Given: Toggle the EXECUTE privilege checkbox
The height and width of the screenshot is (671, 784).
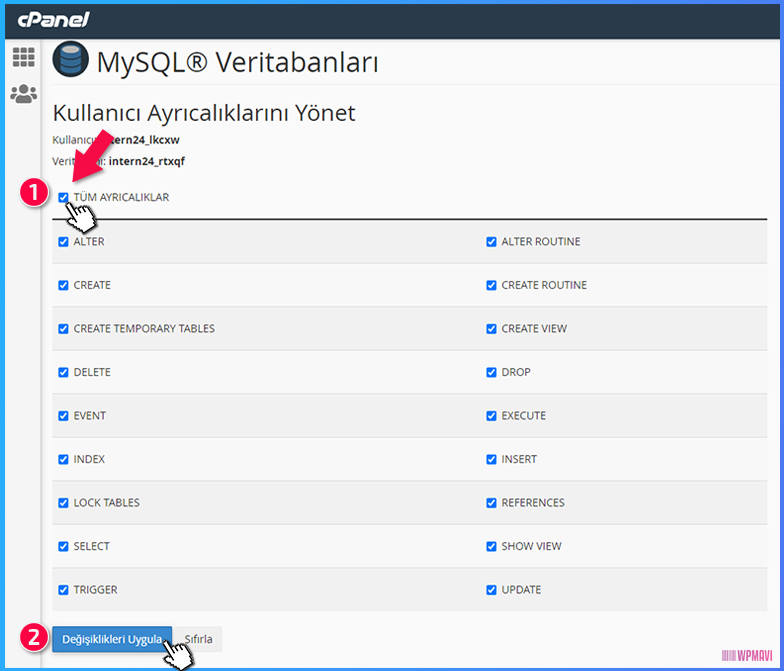Looking at the screenshot, I should coord(491,416).
